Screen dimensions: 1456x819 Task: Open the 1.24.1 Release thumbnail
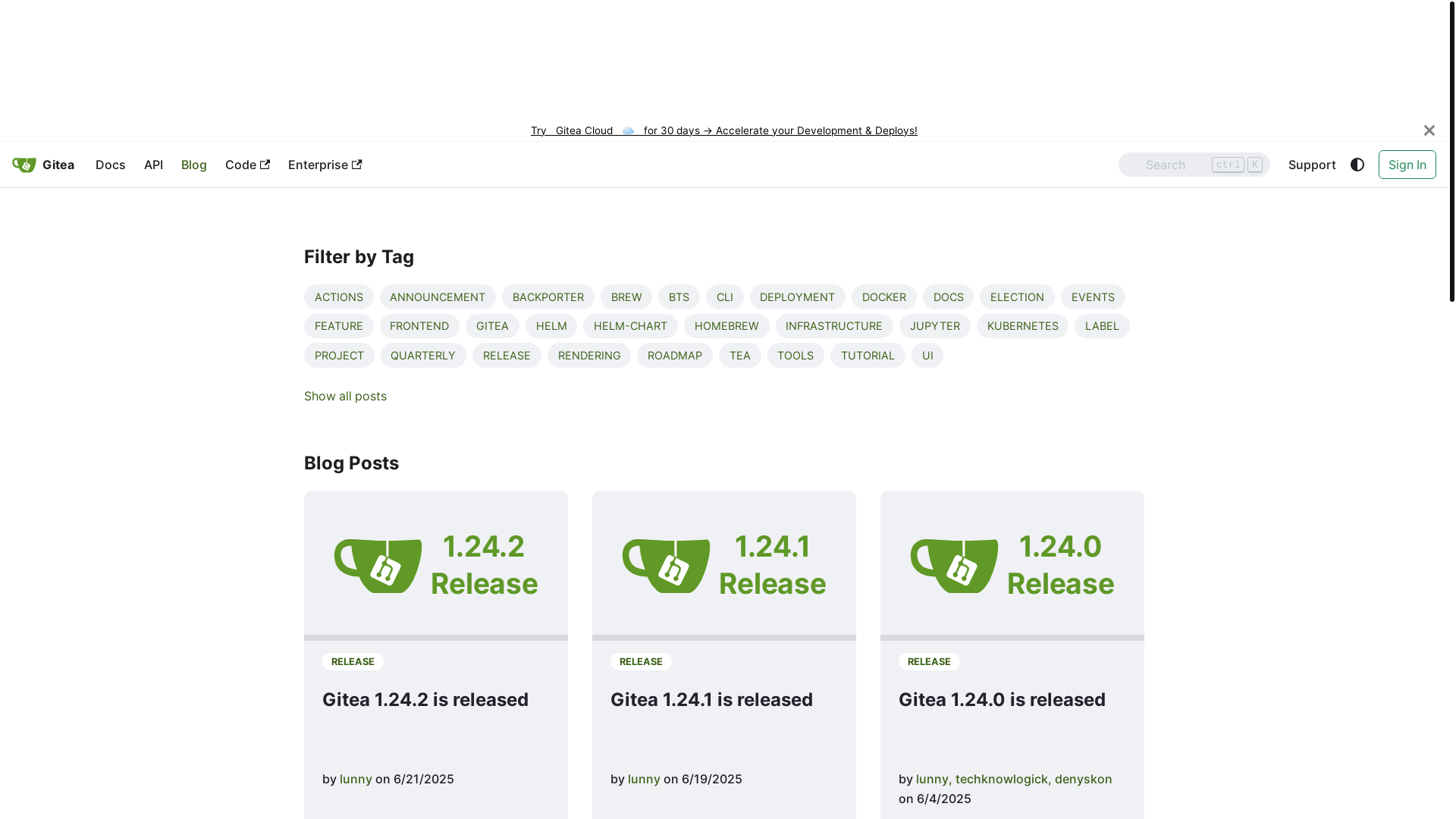click(724, 566)
